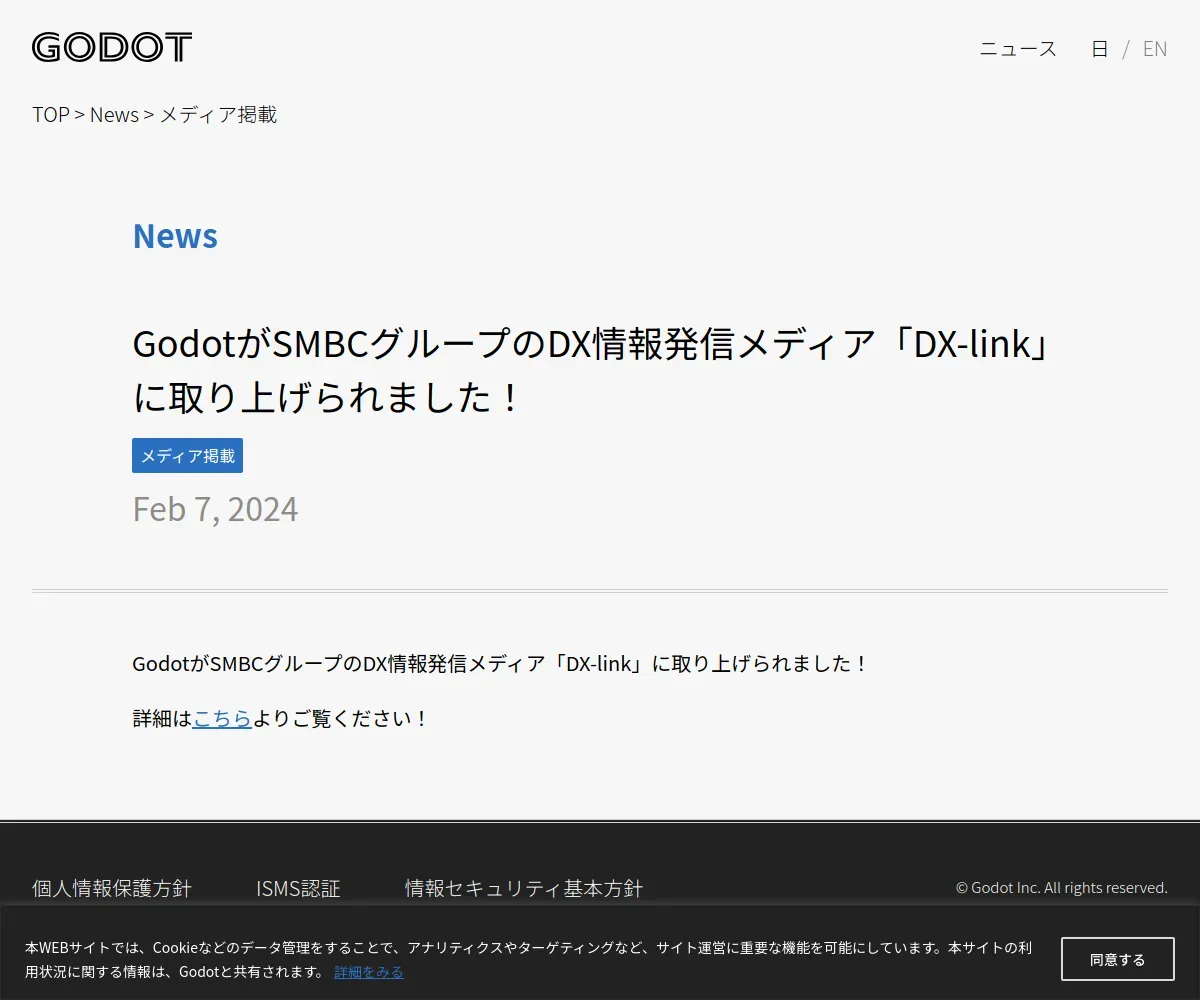Open 詳細をみる cookie details link
Image resolution: width=1200 pixels, height=1000 pixels.
pos(369,971)
